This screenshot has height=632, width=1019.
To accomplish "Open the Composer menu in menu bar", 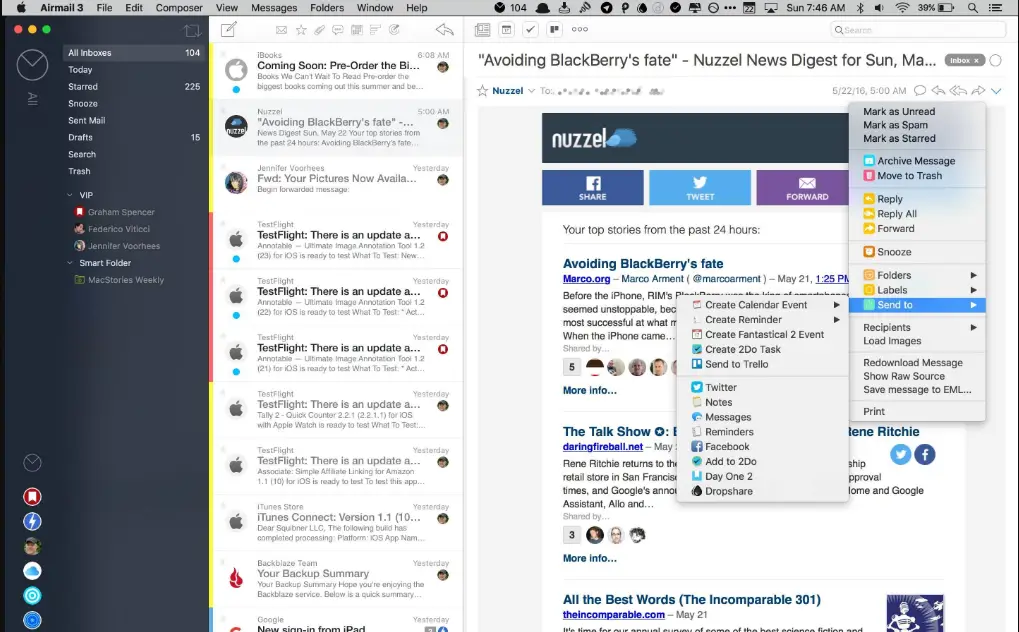I will click(179, 8).
